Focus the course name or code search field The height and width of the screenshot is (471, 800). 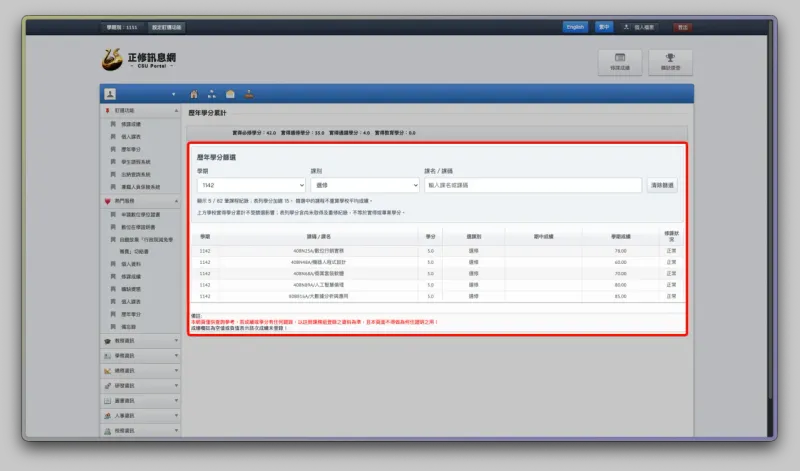click(x=533, y=185)
